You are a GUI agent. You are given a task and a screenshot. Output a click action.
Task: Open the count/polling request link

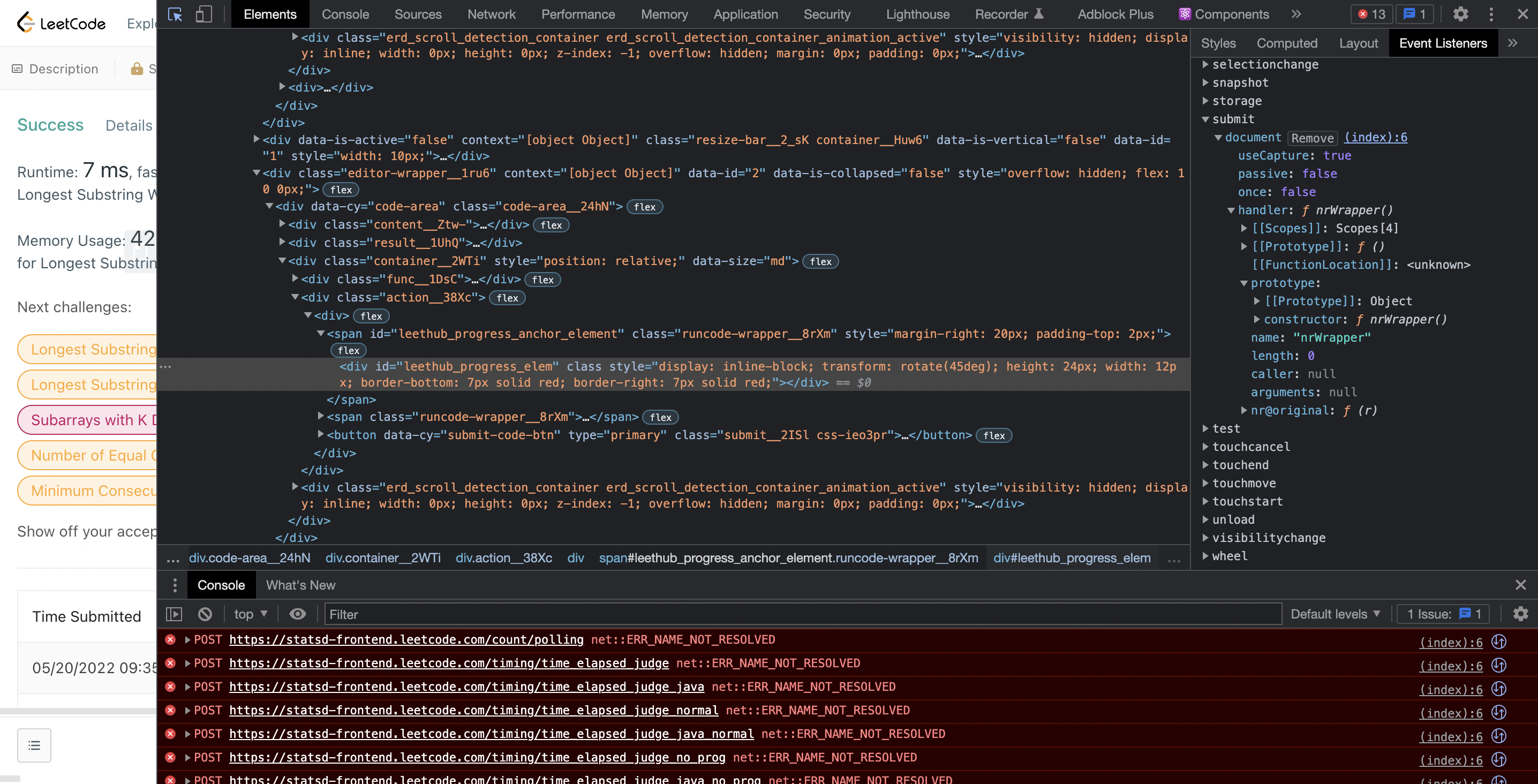pos(406,639)
